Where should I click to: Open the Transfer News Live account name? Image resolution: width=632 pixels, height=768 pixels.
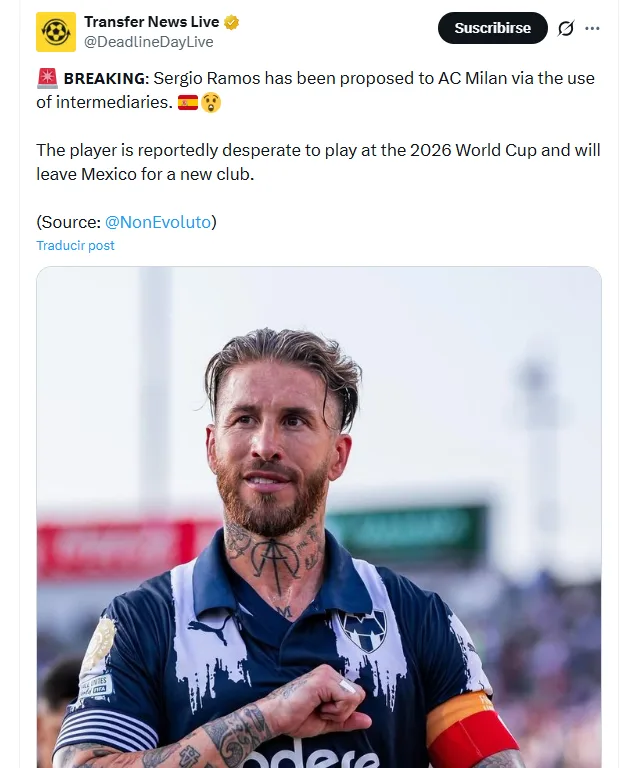pyautogui.click(x=151, y=23)
